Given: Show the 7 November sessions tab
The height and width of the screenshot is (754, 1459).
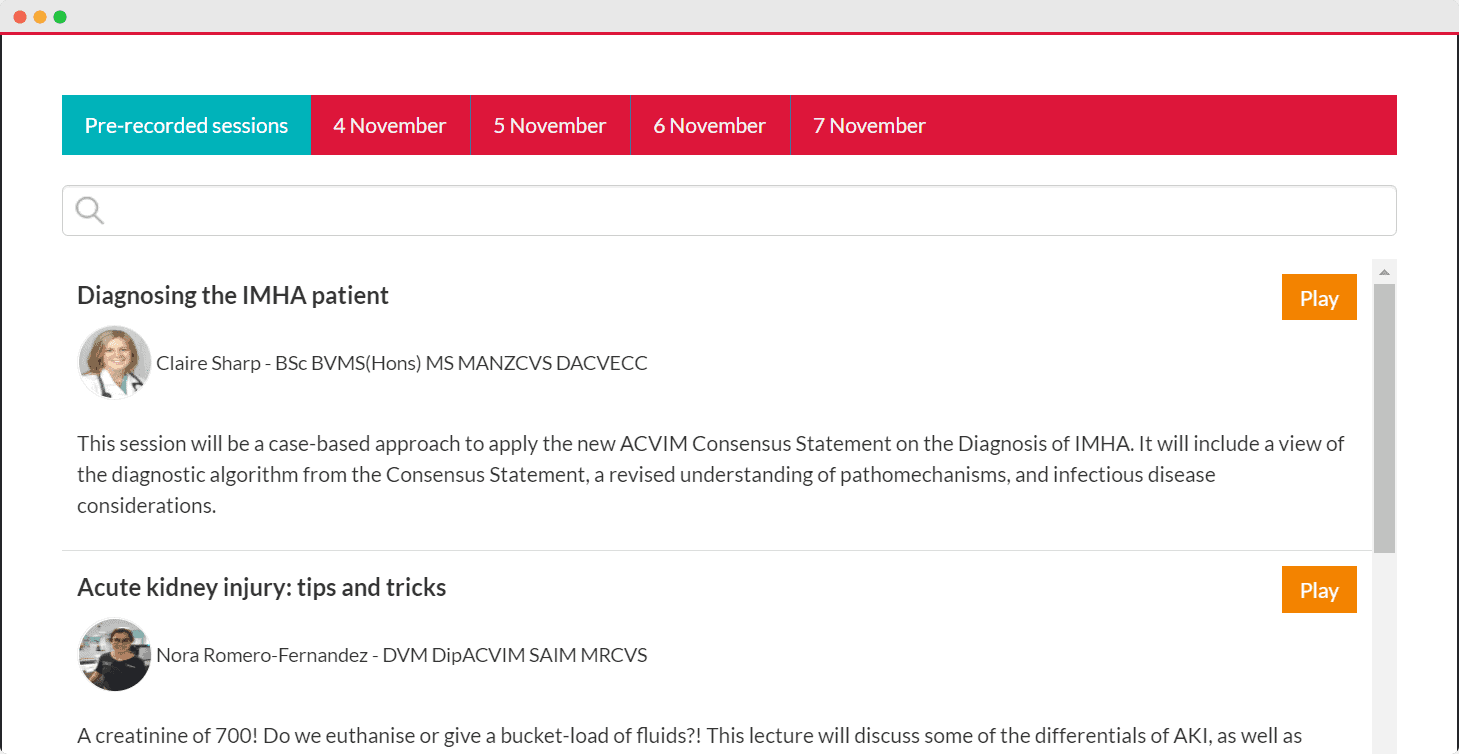Looking at the screenshot, I should coord(870,126).
